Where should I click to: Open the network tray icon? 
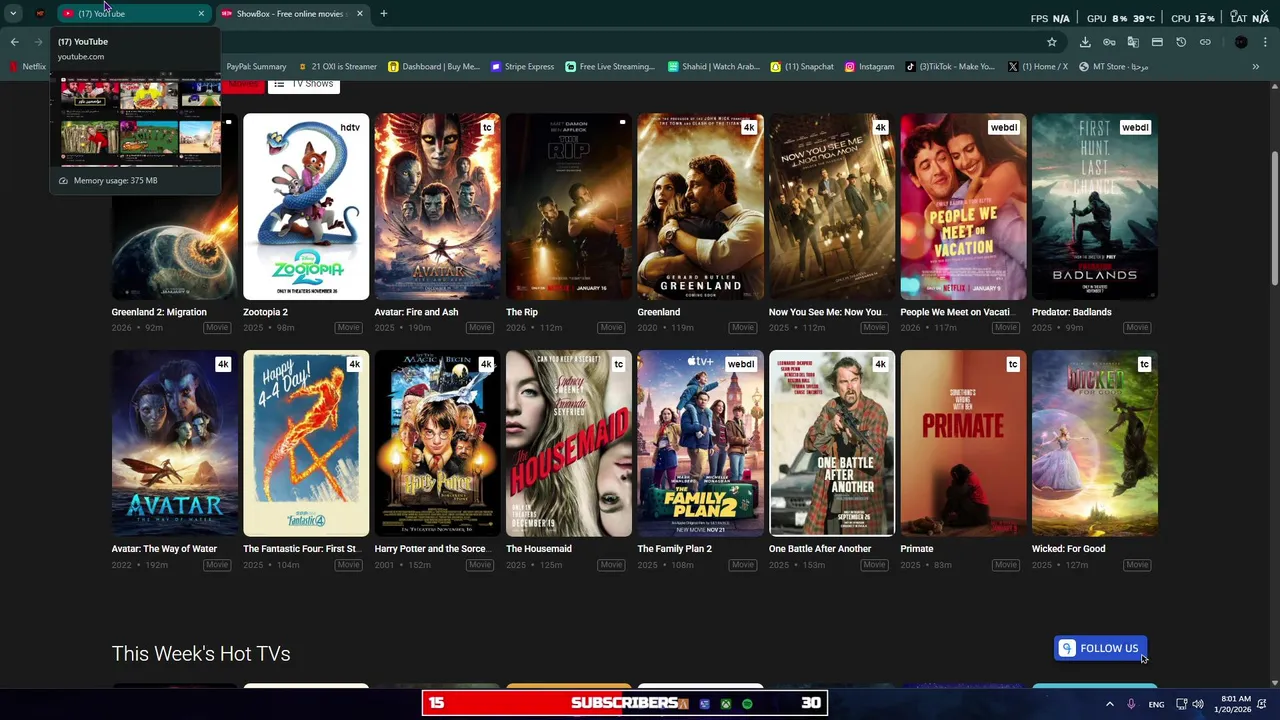(x=1181, y=704)
